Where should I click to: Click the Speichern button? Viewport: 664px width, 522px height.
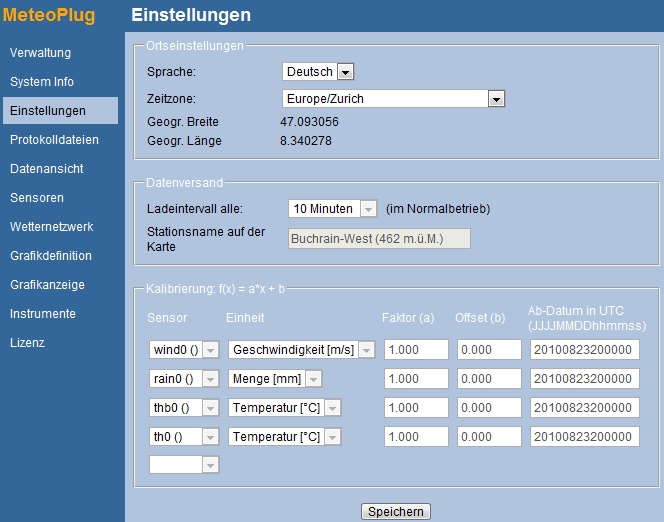396,511
